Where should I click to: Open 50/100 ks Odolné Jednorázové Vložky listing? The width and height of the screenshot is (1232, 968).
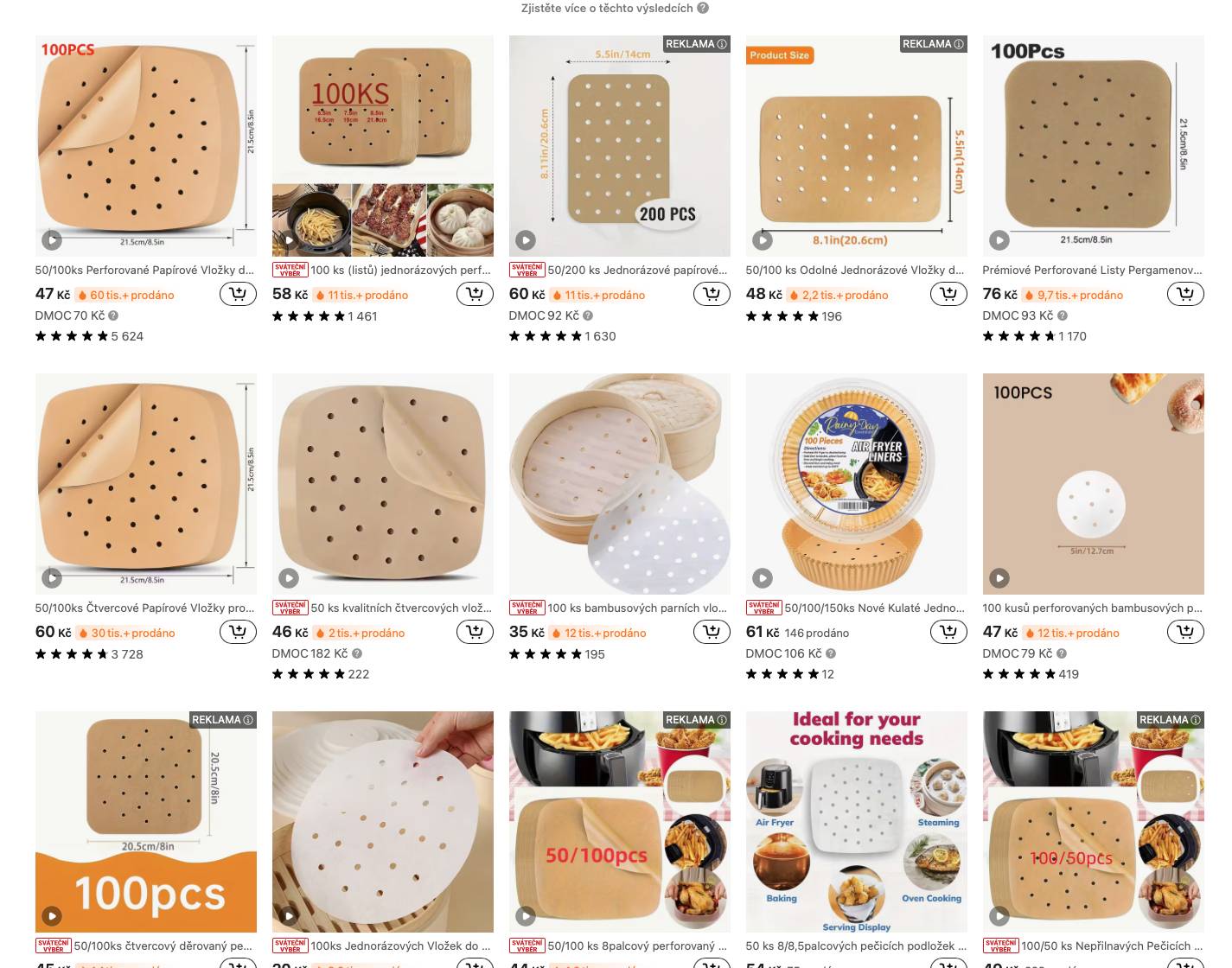coord(854,270)
